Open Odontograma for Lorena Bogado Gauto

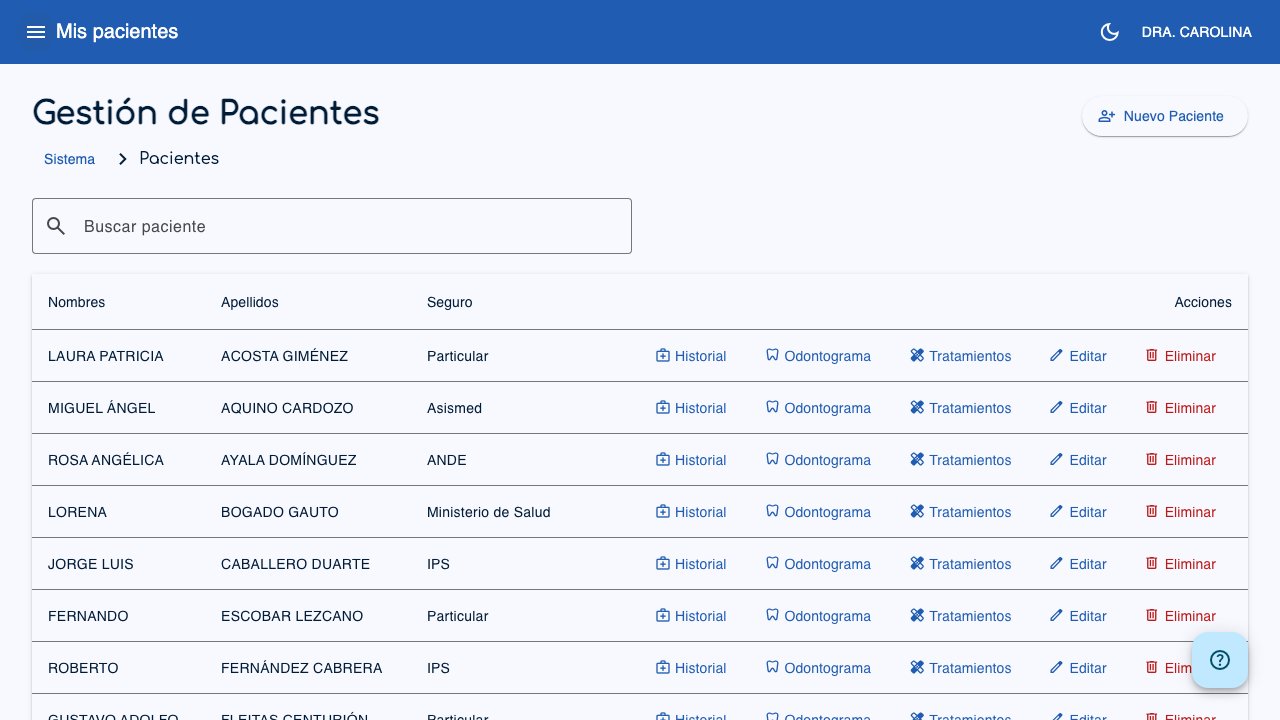(818, 512)
